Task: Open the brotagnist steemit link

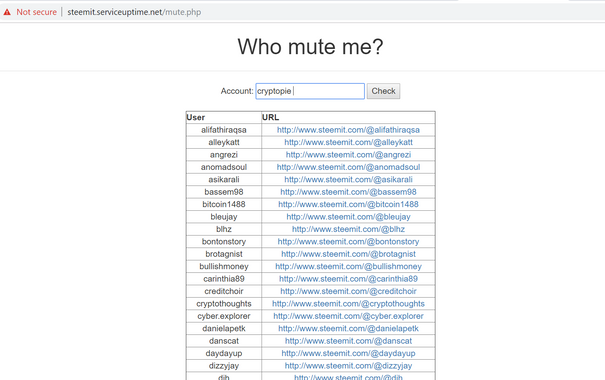Action: (x=348, y=254)
